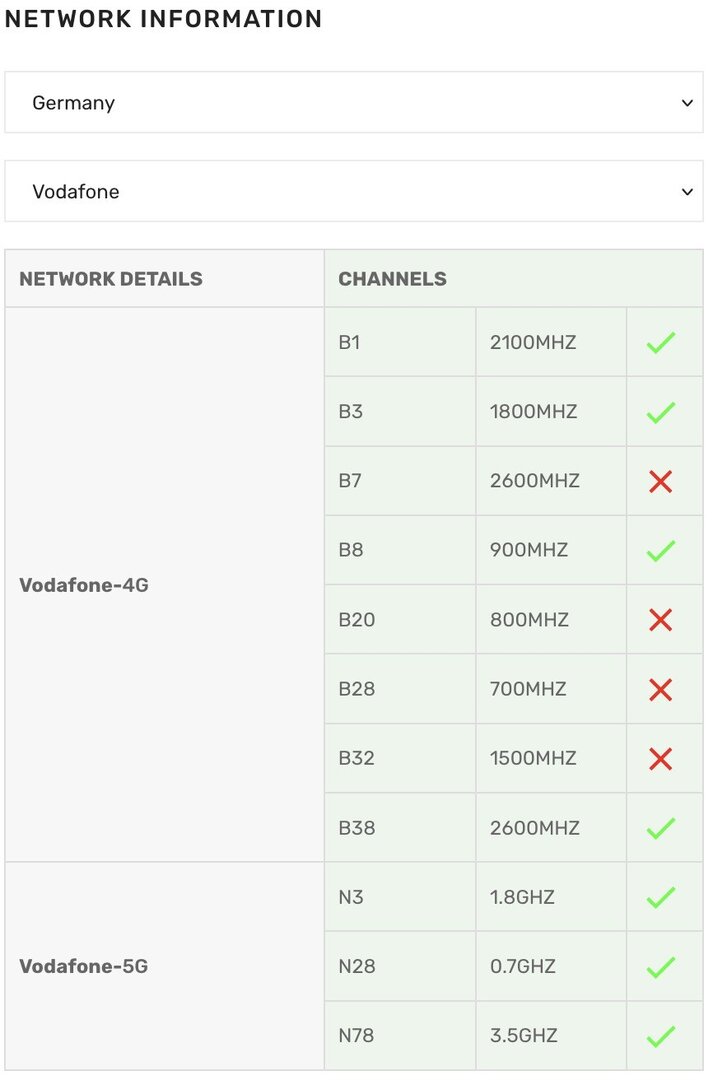Screen dimensions: 713x1080
Task: Click the chevron arrow on Vodafone selector
Action: (687, 192)
